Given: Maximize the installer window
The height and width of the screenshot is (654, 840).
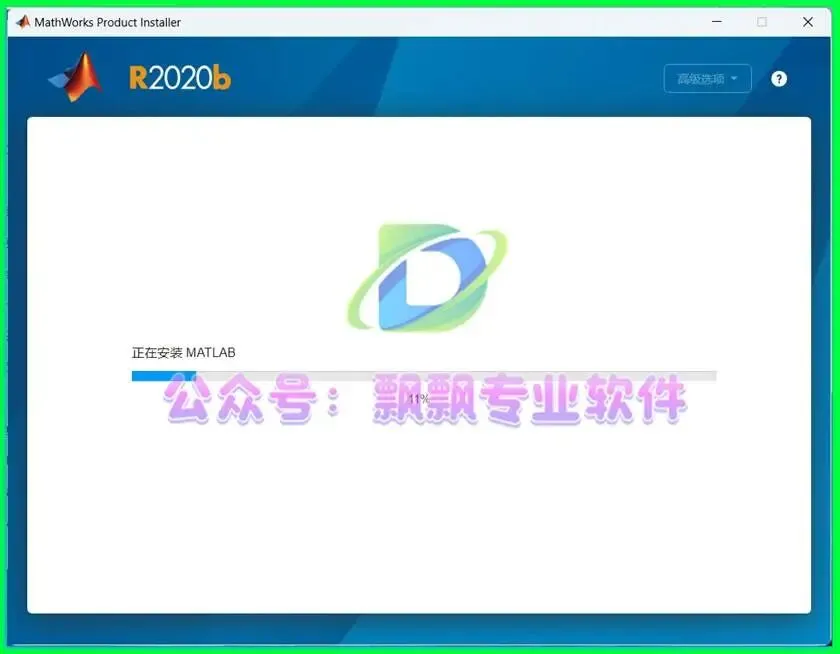Looking at the screenshot, I should tap(762, 22).
